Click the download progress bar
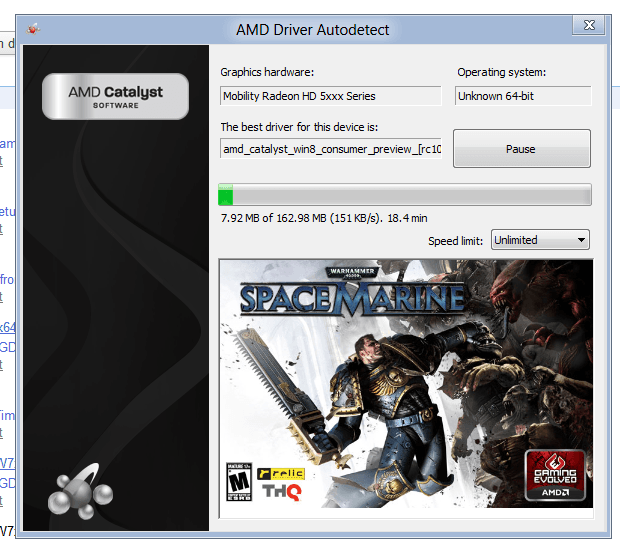This screenshot has height=540, width=620. [x=405, y=194]
